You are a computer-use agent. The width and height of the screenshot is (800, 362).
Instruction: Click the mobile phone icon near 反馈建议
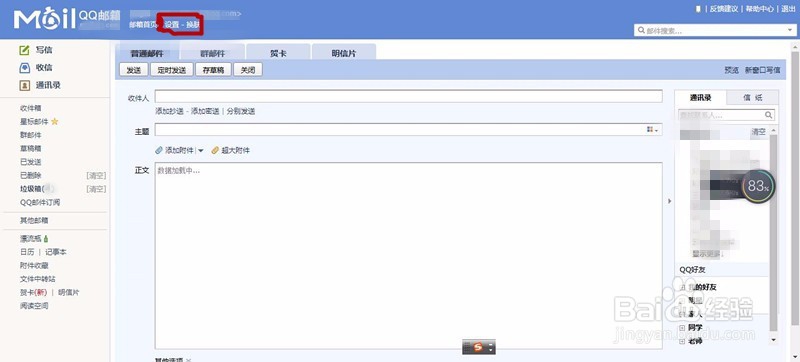click(698, 9)
